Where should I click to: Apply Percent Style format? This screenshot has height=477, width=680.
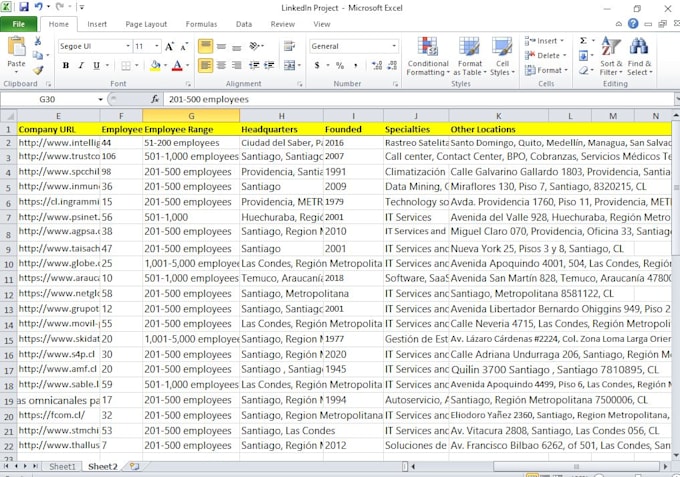click(340, 65)
